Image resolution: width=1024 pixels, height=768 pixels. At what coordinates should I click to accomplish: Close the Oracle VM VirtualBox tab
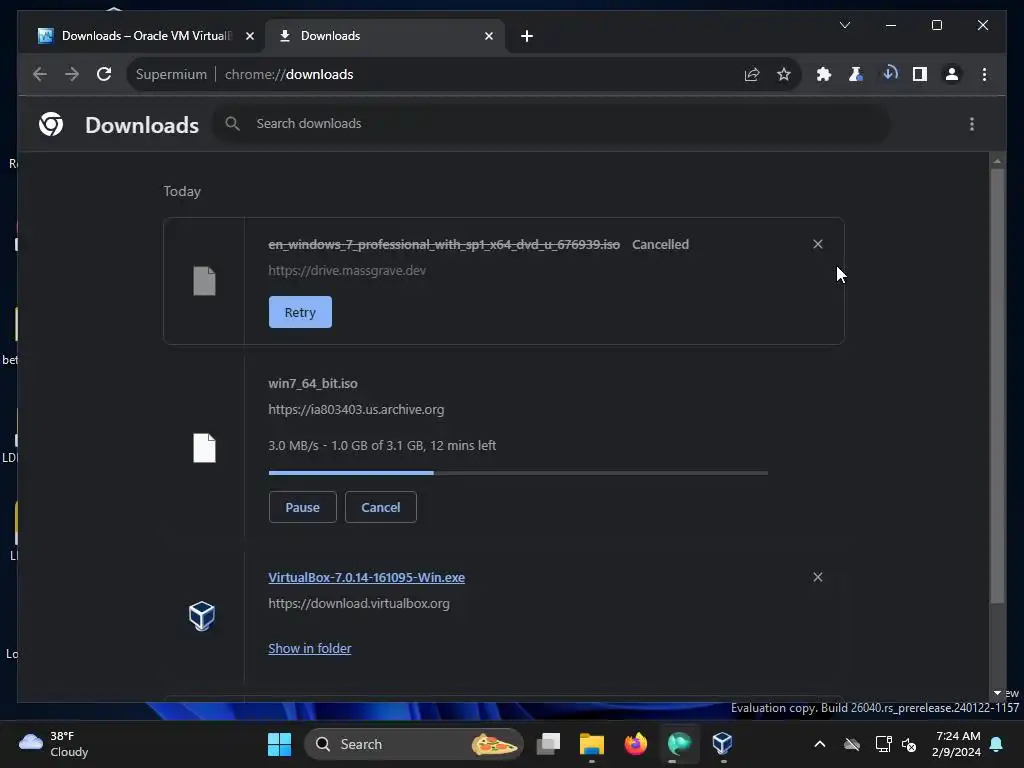[x=249, y=36]
